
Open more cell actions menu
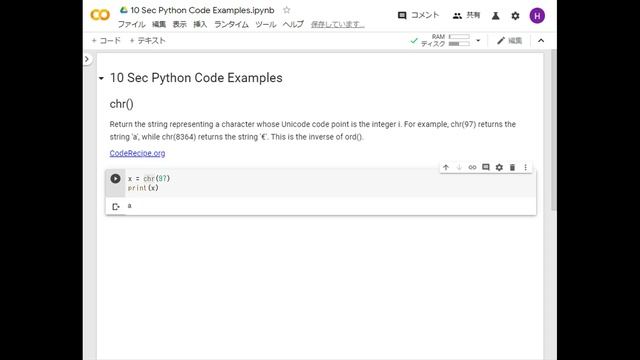526,167
